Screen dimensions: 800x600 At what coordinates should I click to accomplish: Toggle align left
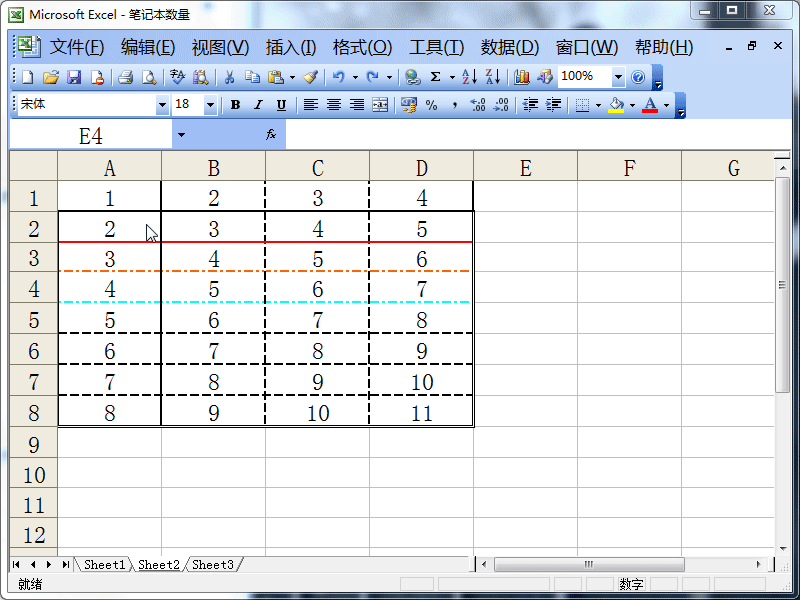pos(311,105)
